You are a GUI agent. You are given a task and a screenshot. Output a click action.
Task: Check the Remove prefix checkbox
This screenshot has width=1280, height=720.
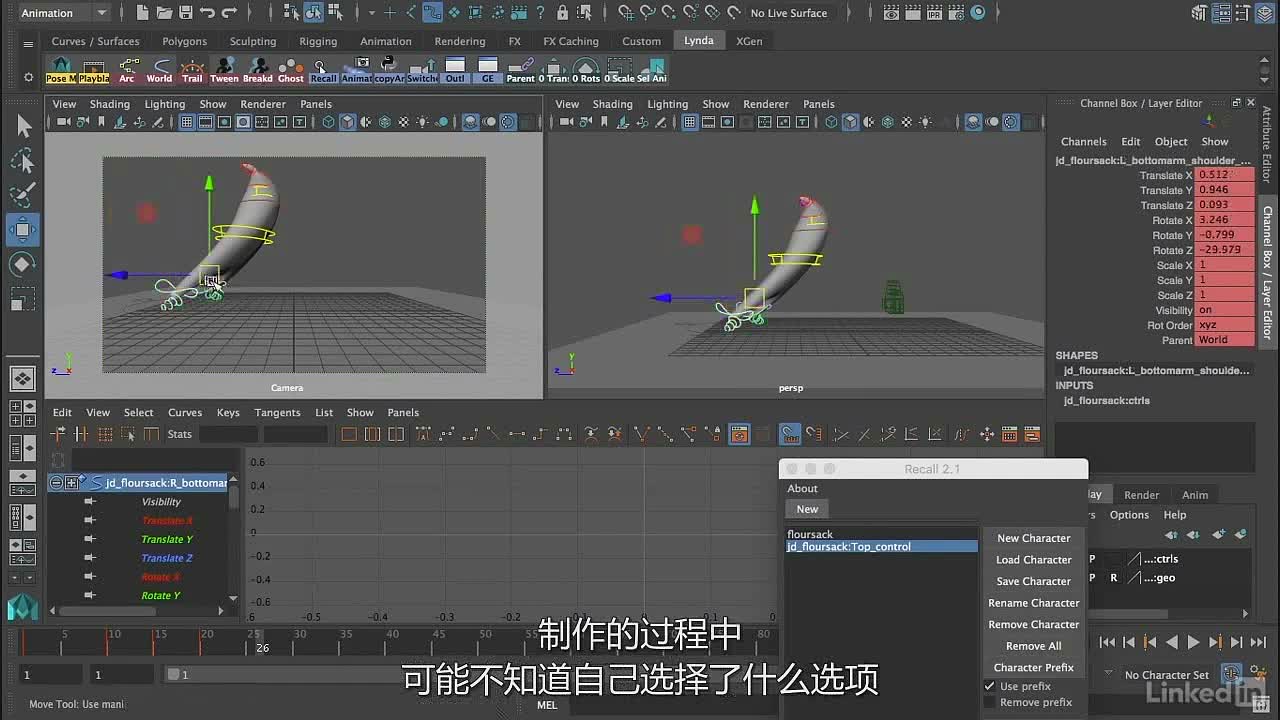pos(990,702)
